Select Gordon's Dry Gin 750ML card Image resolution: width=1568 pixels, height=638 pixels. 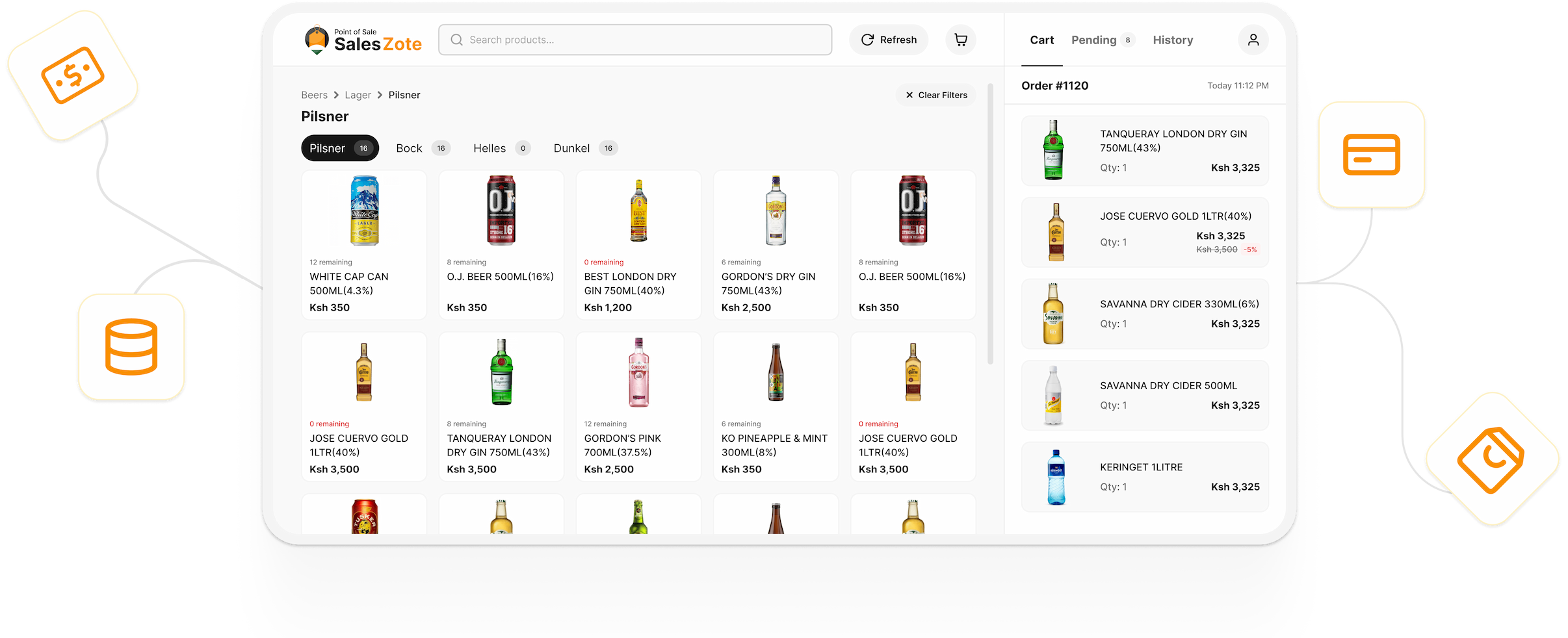click(776, 245)
